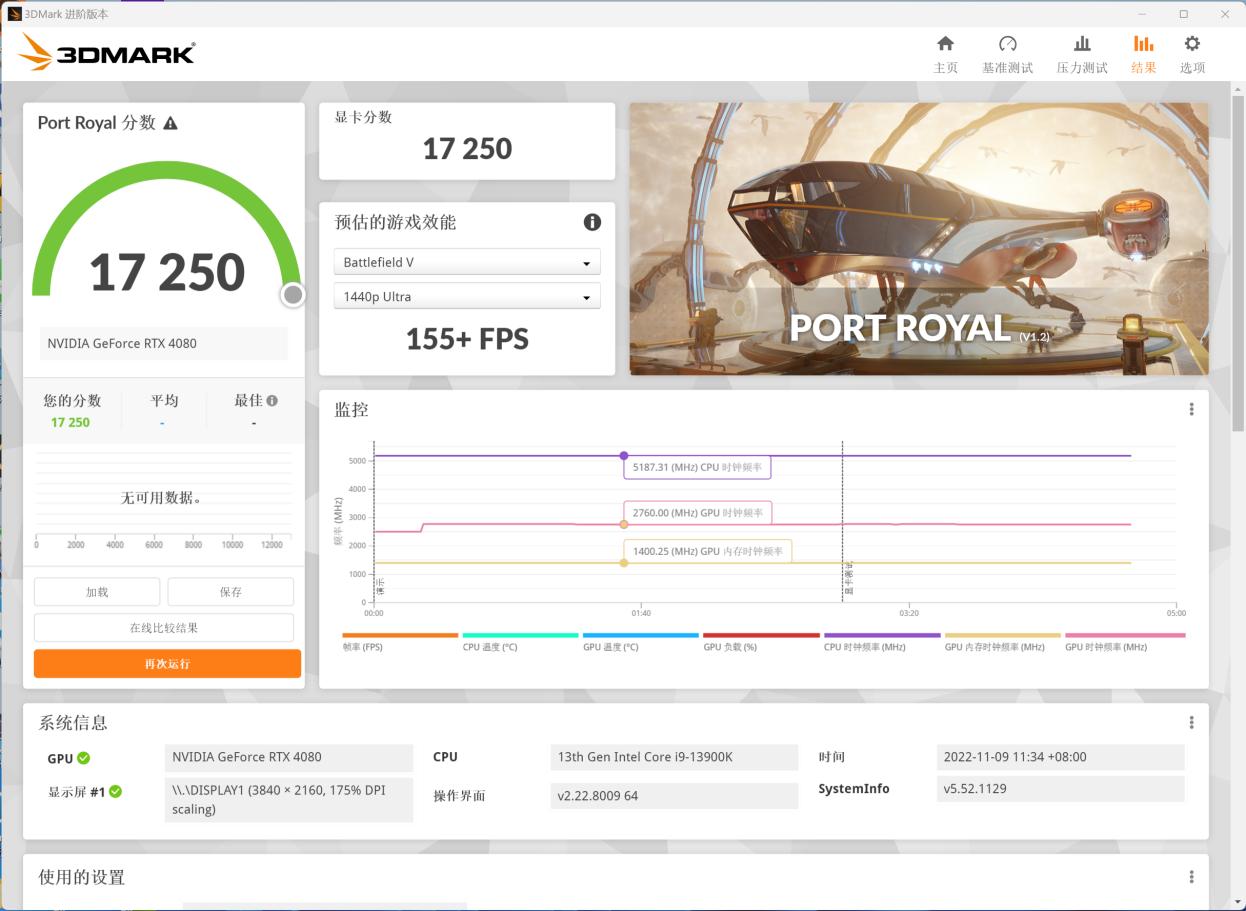Open the 1440p Ultra quality dropdown
The height and width of the screenshot is (911, 1246).
[466, 296]
